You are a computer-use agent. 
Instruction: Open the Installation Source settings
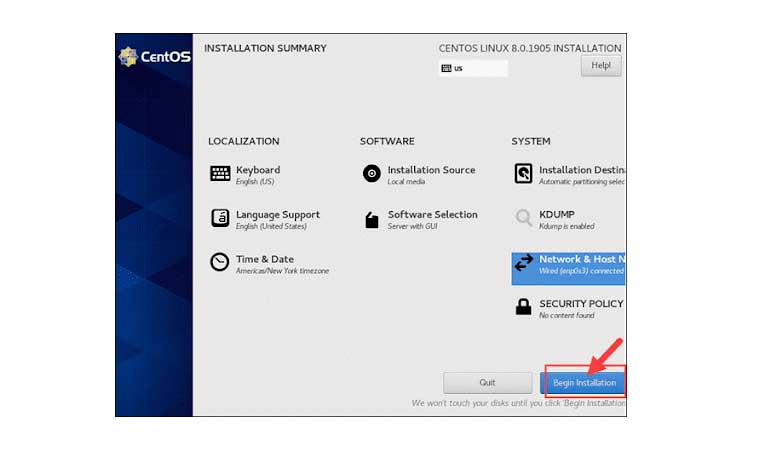(x=419, y=175)
